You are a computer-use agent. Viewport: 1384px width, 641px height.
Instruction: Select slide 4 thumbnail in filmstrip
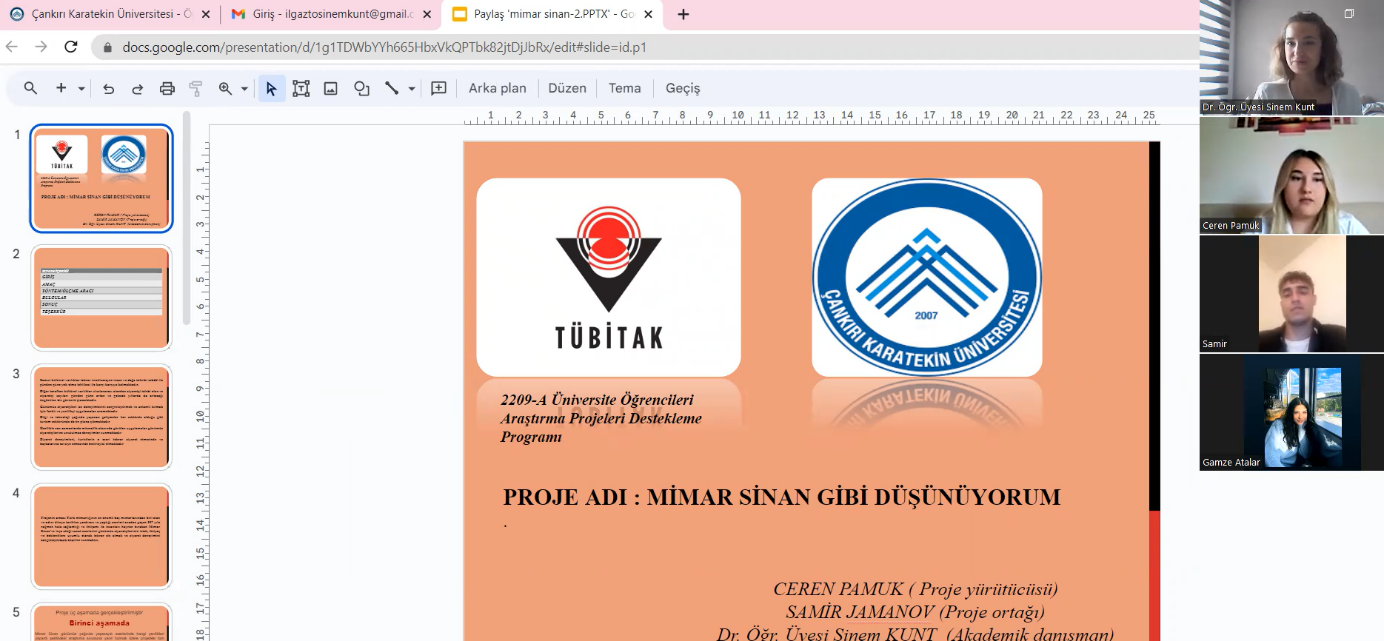pos(101,537)
